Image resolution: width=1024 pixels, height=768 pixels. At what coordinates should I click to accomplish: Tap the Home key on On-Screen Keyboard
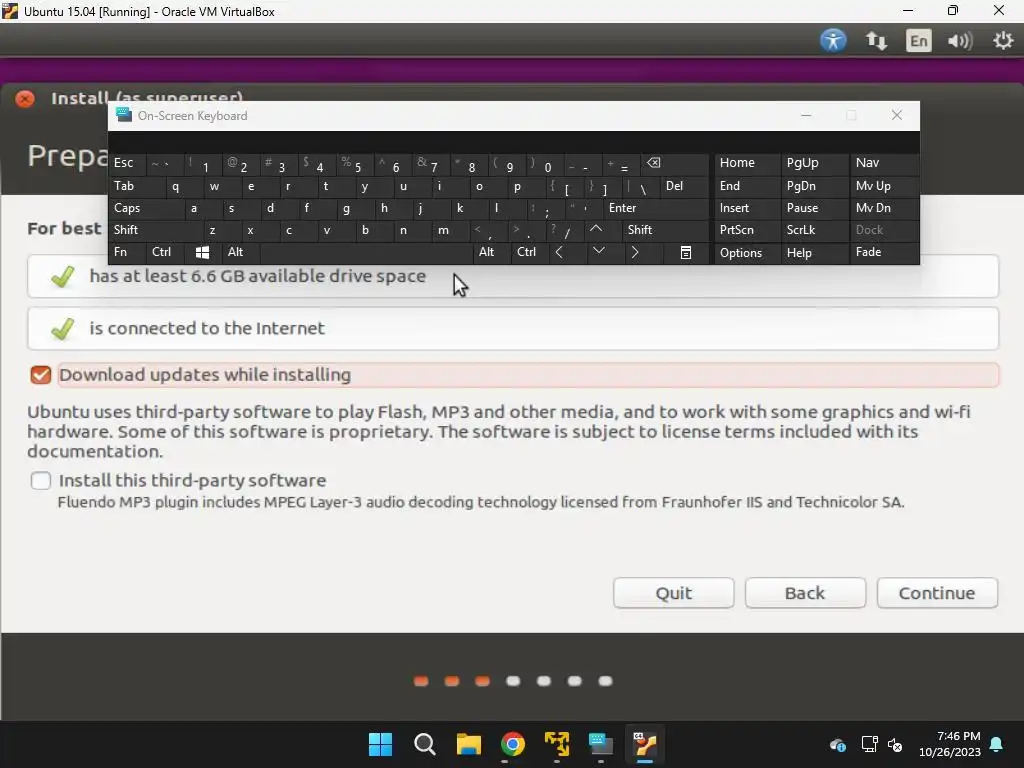[747, 163]
